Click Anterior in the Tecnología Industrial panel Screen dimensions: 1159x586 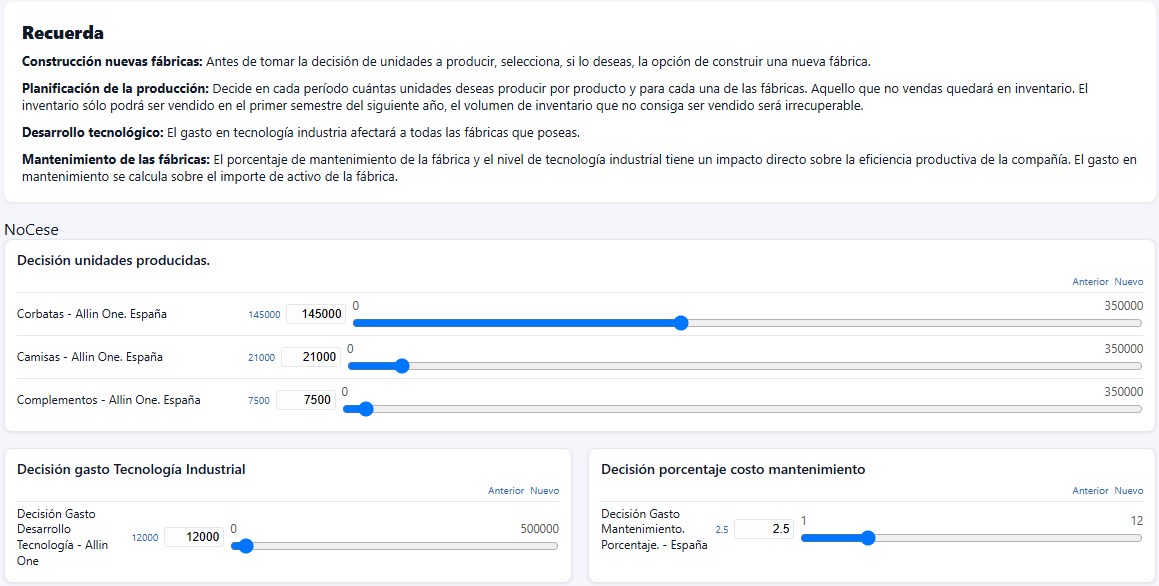pos(506,491)
